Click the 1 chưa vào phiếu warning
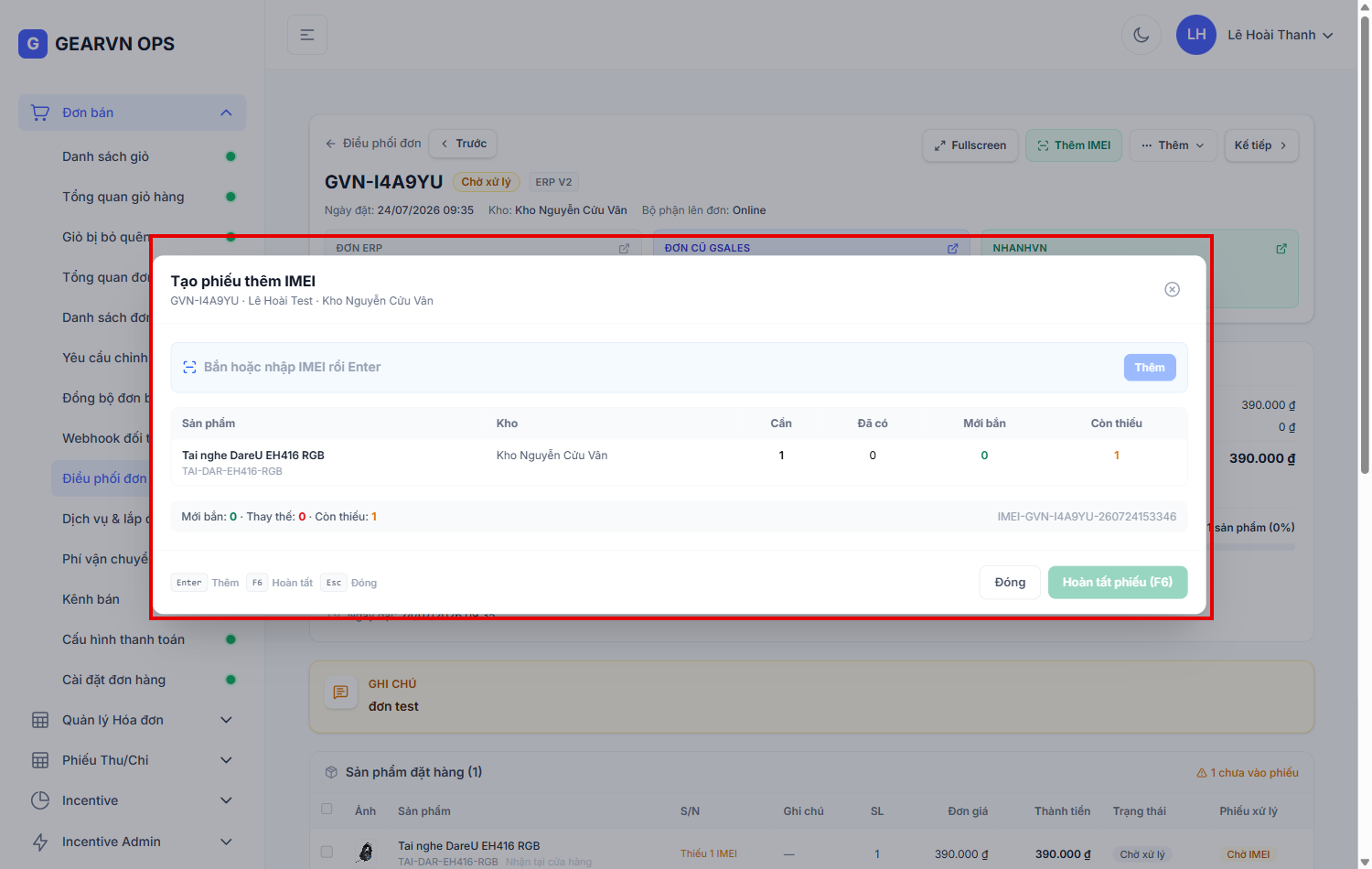 [x=1248, y=773]
